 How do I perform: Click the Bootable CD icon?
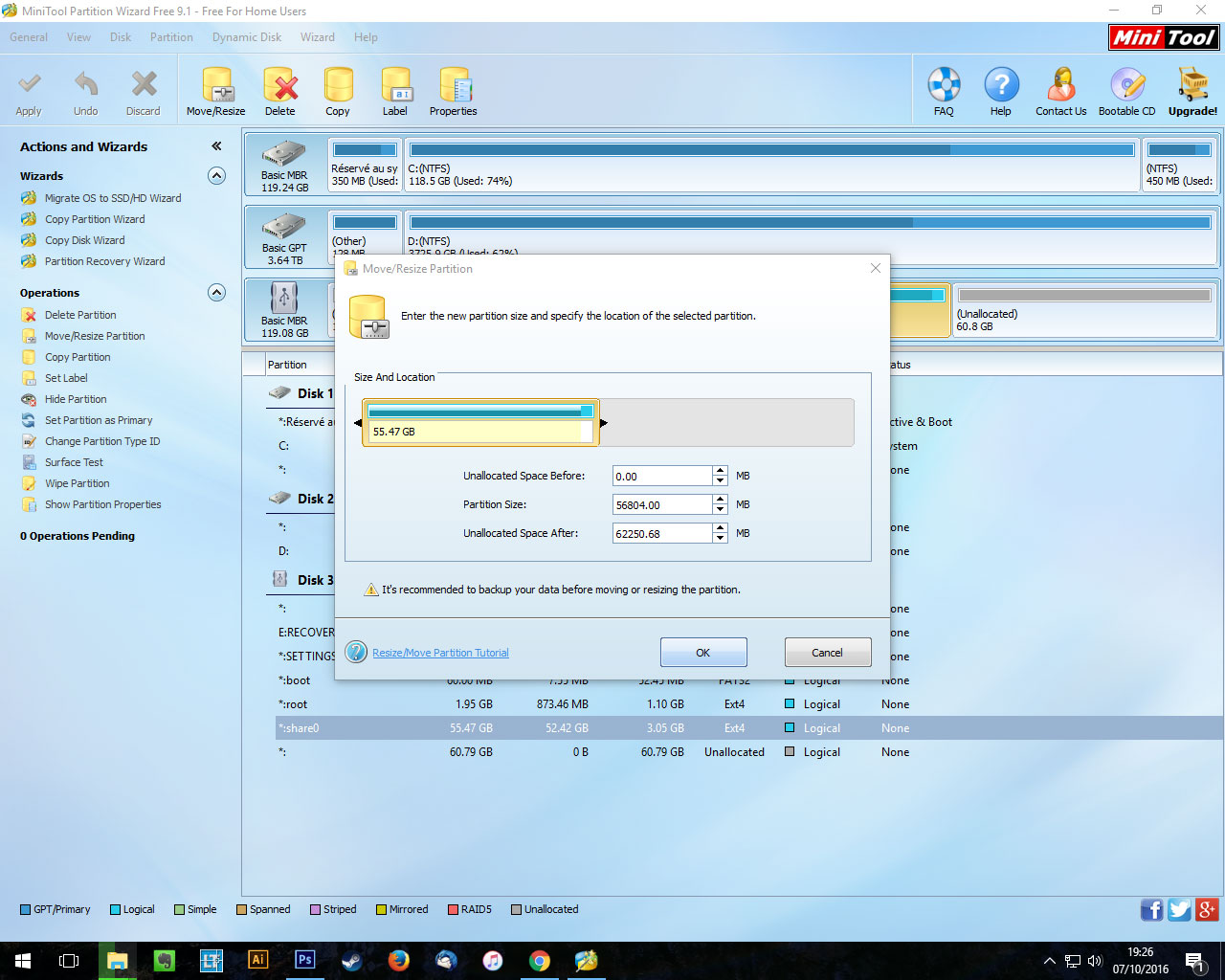pos(1127,85)
